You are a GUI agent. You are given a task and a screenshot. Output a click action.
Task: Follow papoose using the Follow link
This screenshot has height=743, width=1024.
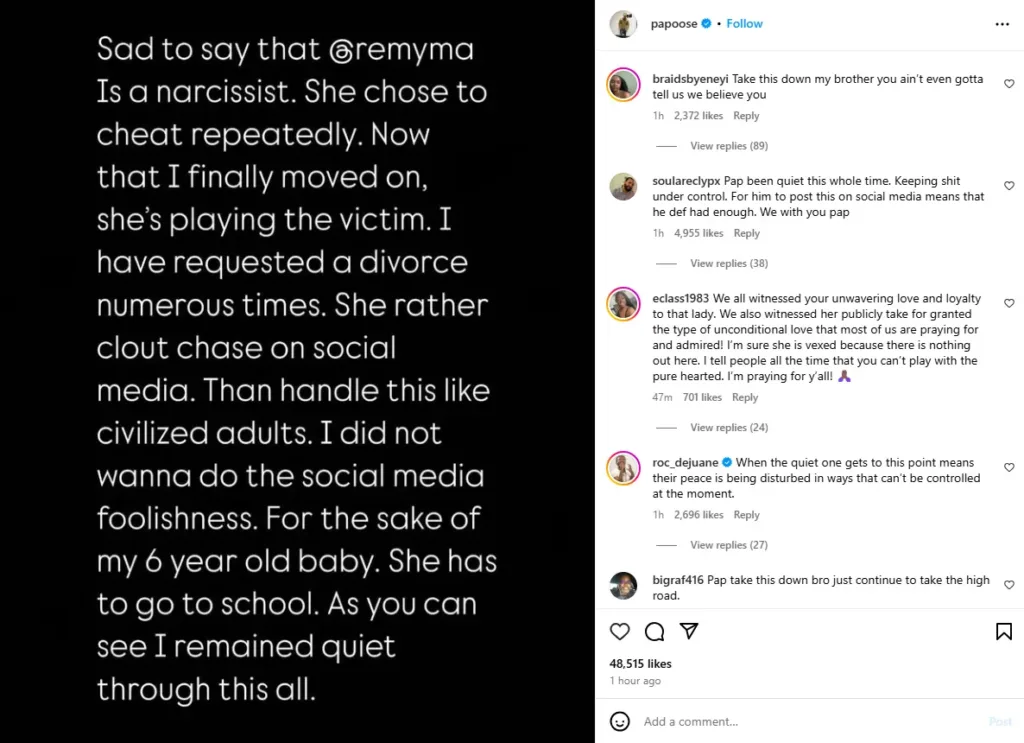[x=744, y=22]
